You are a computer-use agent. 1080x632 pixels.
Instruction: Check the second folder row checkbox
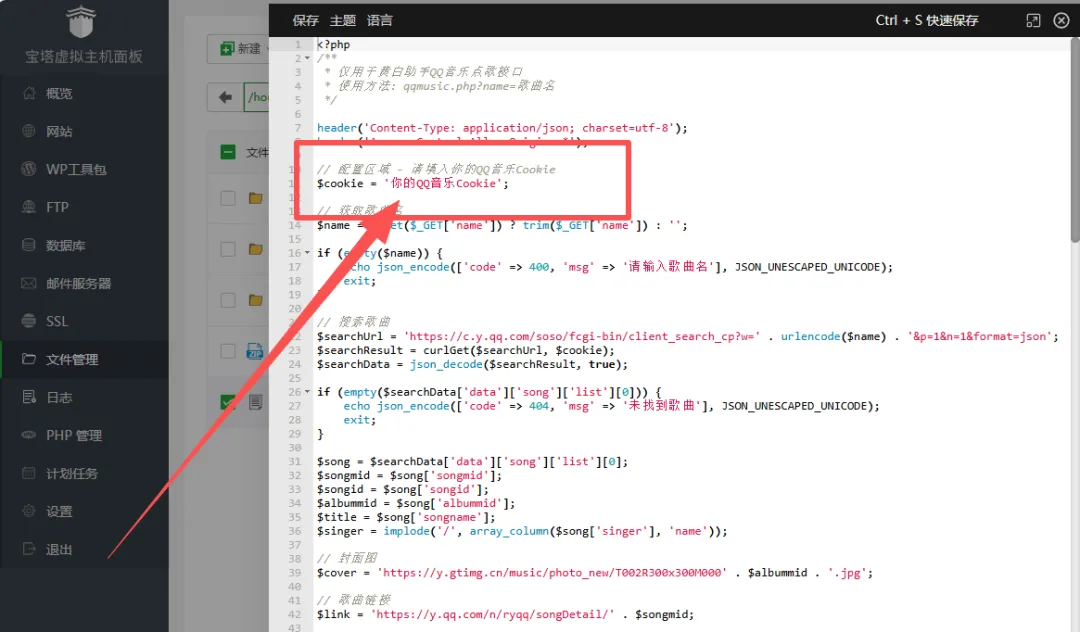(x=228, y=249)
